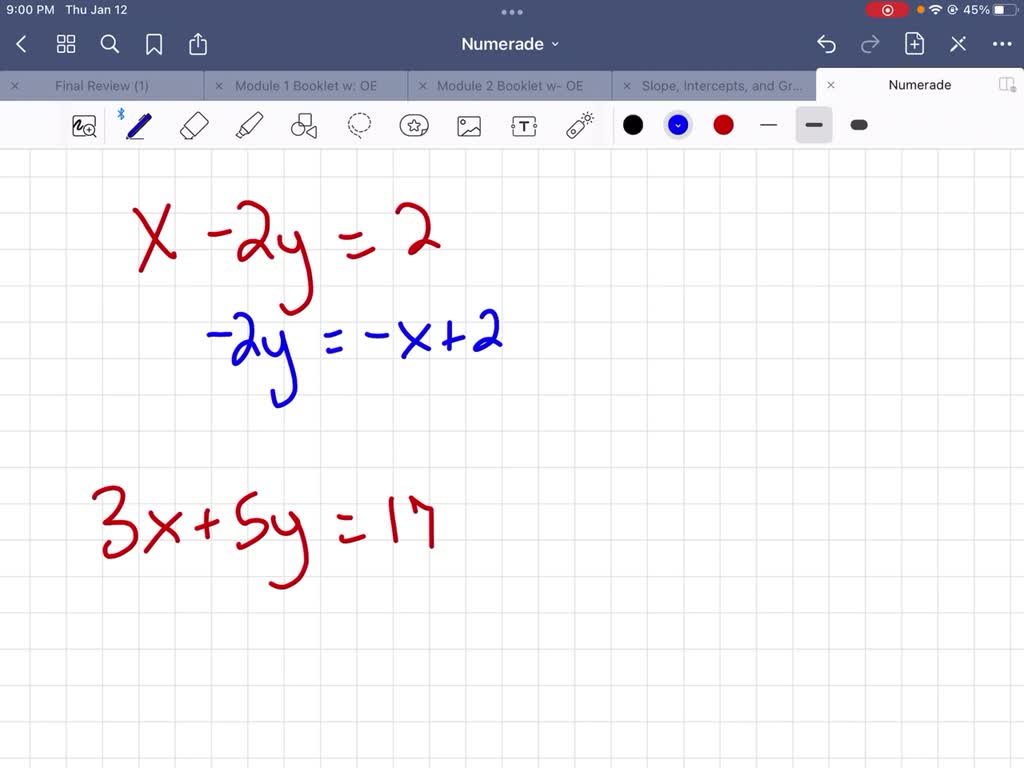Screen dimensions: 1024x768
Task: Toggle the bookmark on this page
Action: point(154,44)
